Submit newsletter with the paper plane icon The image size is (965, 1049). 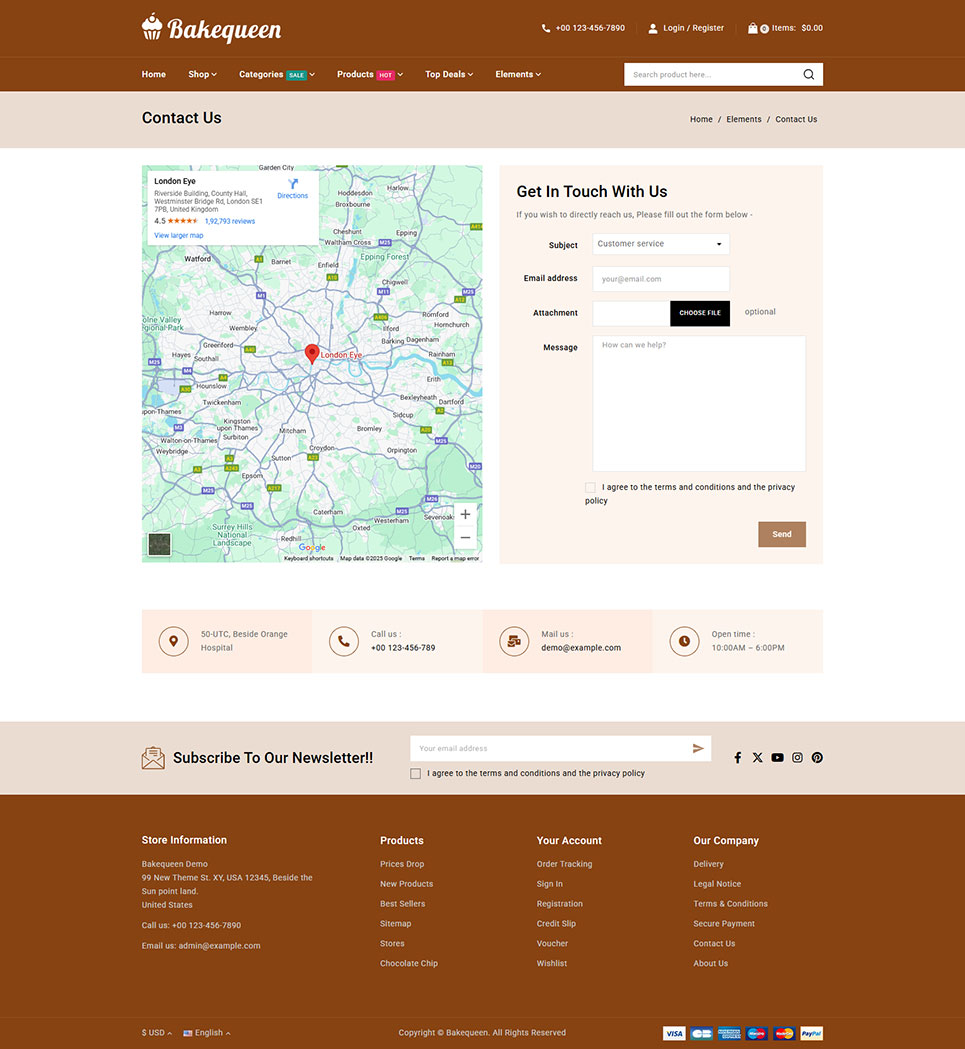click(698, 748)
